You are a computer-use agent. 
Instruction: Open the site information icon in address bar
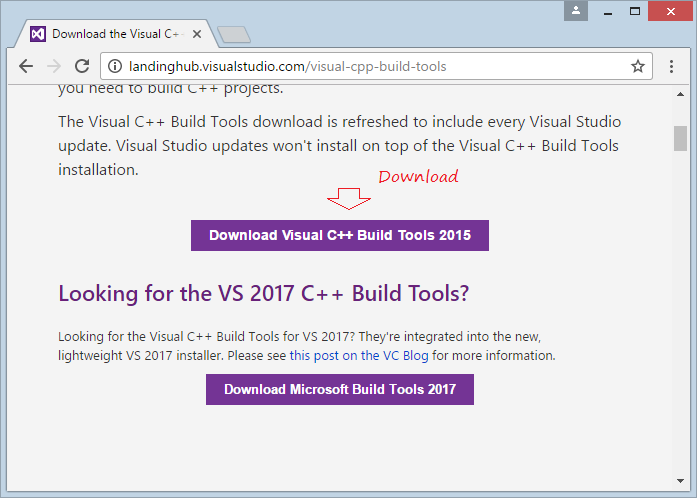tap(115, 66)
